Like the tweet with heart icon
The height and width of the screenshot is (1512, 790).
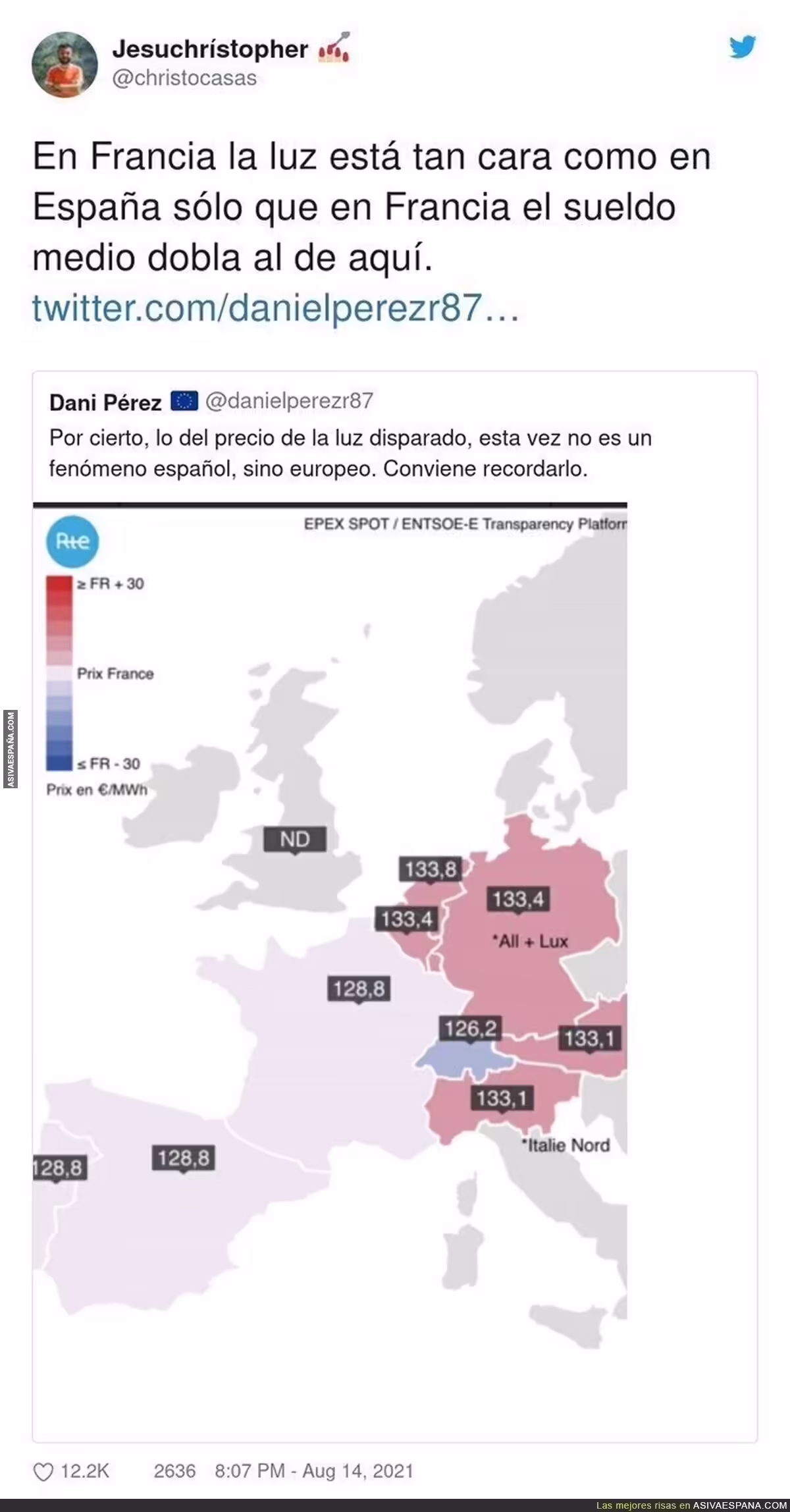pos(43,1472)
